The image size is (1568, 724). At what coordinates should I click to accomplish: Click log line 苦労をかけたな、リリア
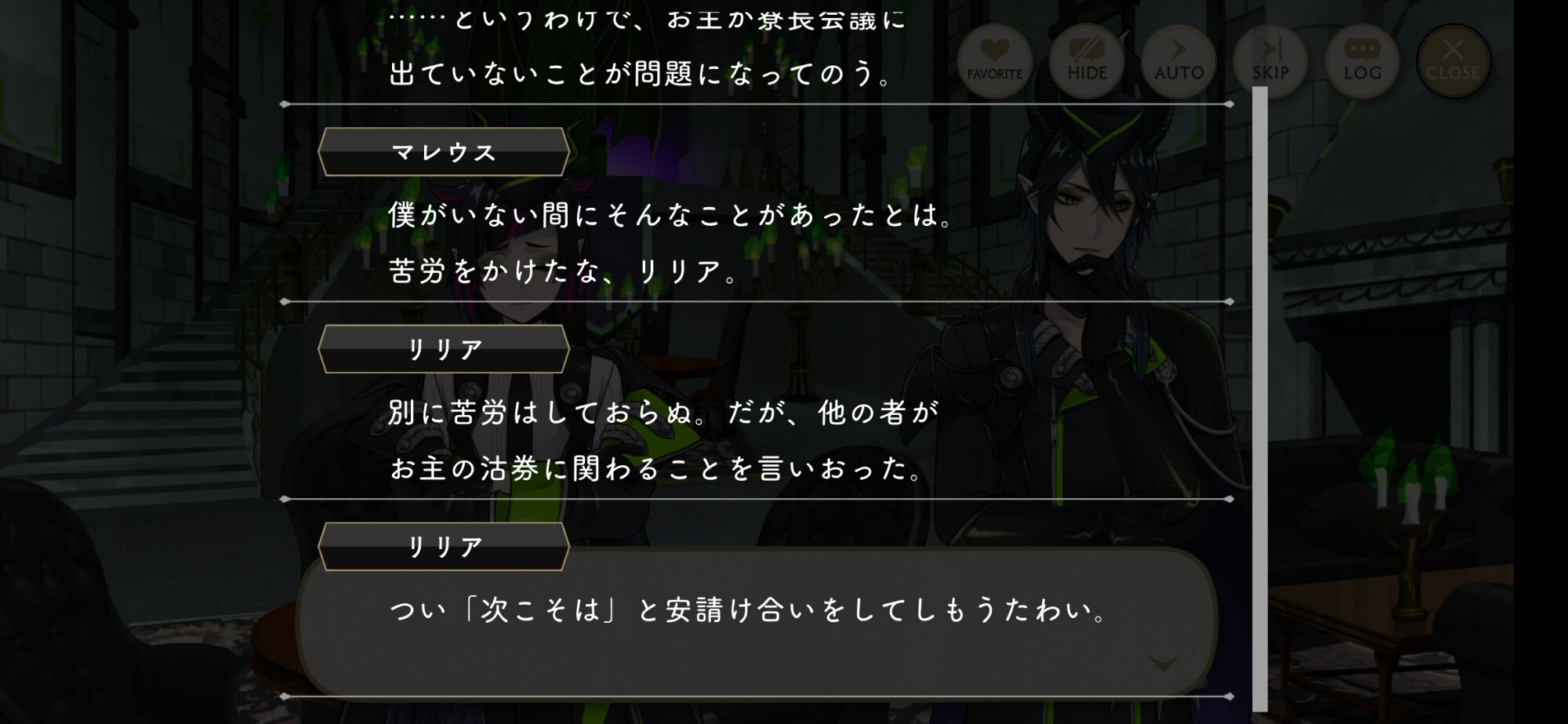pos(563,271)
